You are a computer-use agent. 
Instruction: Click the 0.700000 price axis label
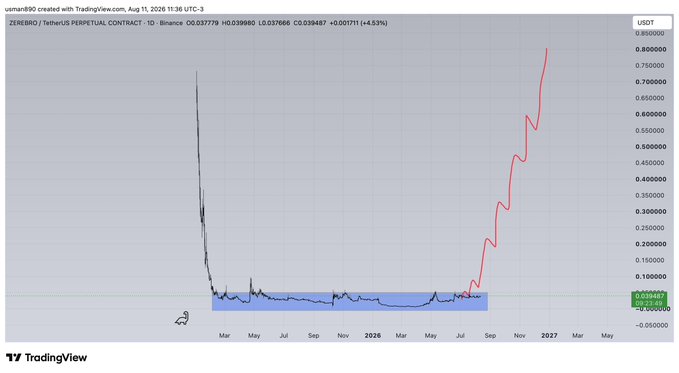(651, 82)
